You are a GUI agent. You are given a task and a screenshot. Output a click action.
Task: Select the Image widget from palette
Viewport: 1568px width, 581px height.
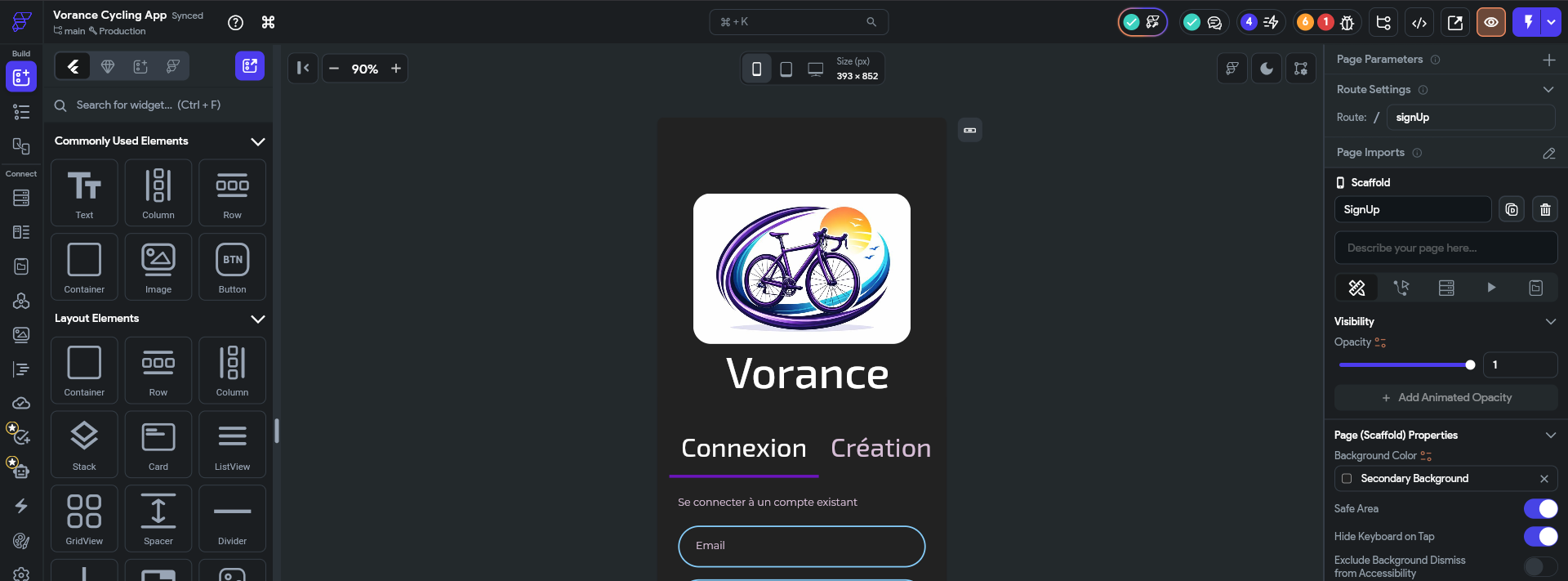tap(158, 267)
